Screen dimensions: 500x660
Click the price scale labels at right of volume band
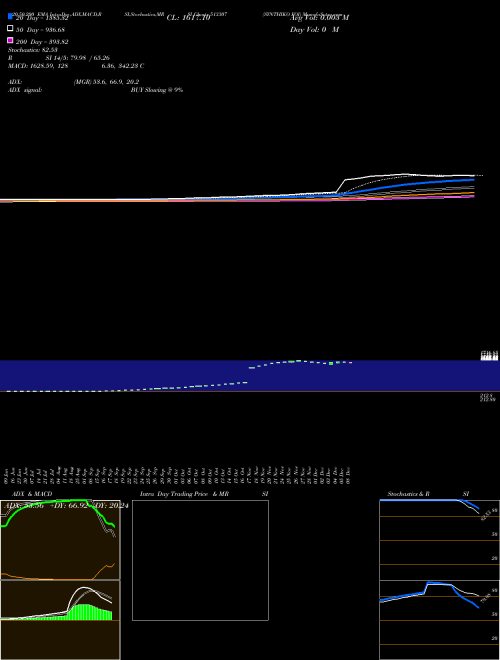[489, 356]
